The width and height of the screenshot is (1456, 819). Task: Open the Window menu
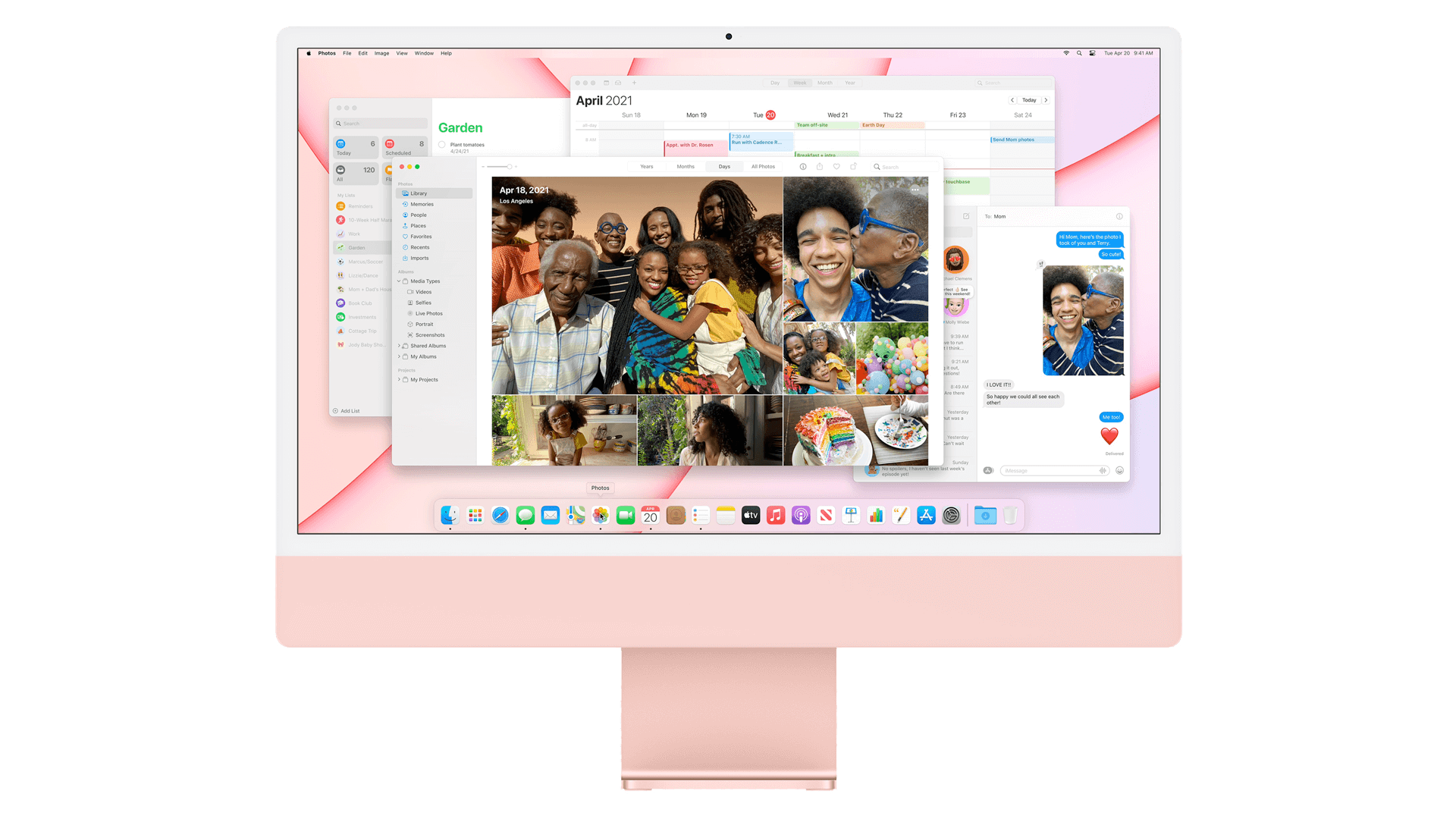click(424, 53)
